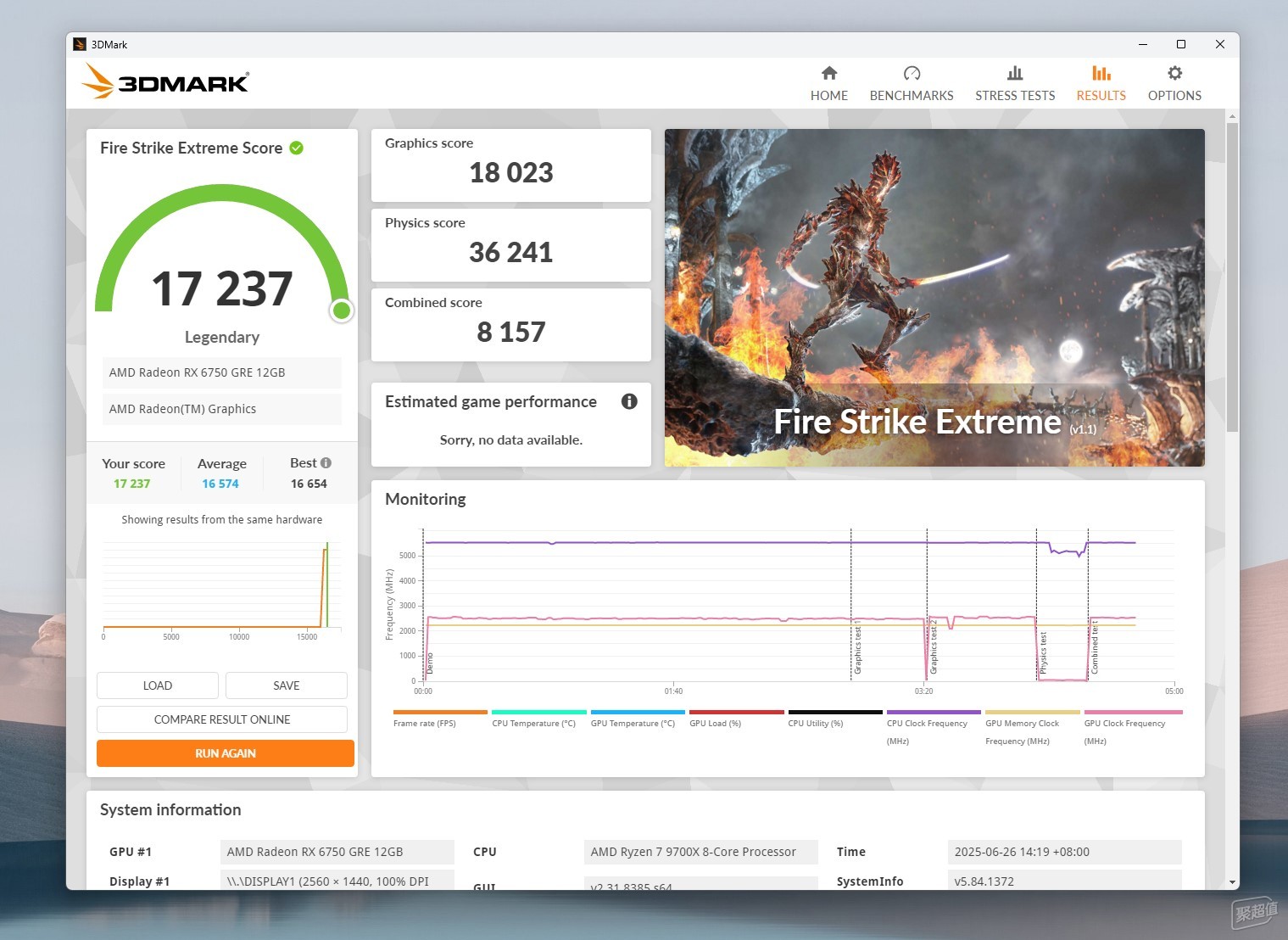Click the Physics test marker in monitoring chart
1288x940 pixels.
[x=1043, y=653]
